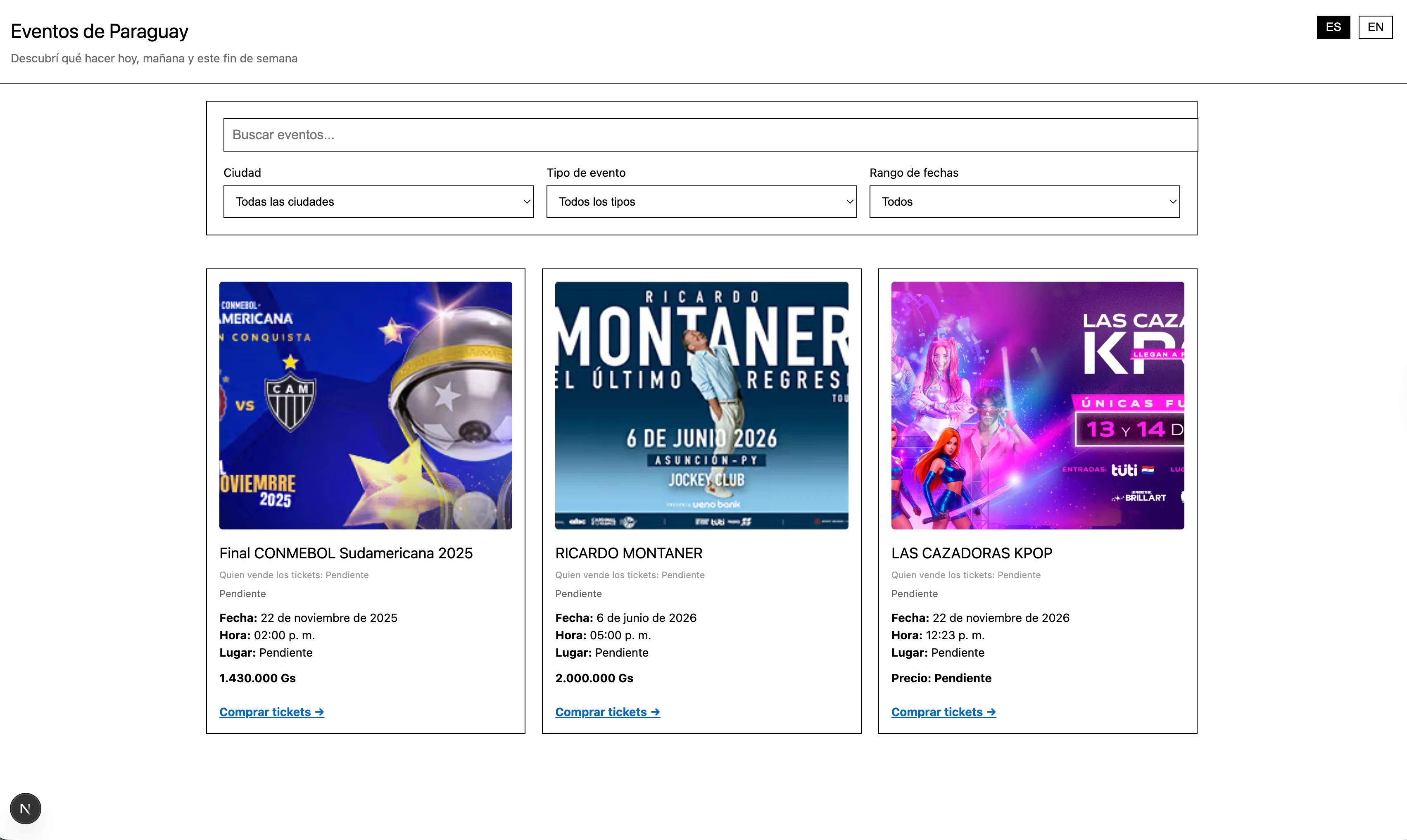Screen dimensions: 1407x840
Task: Open the Rango de fechas dropdown
Action: pyautogui.click(x=1024, y=202)
